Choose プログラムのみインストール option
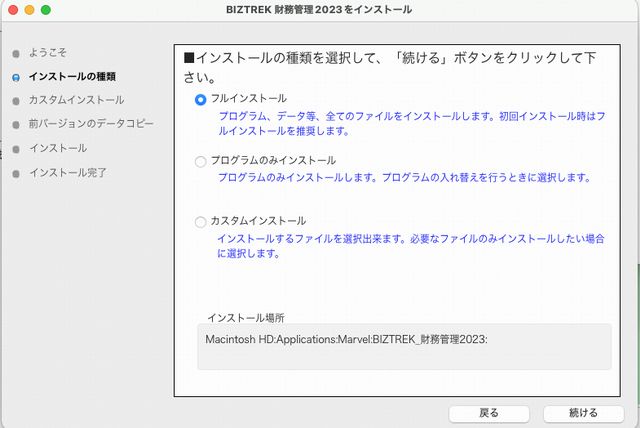 [200, 161]
